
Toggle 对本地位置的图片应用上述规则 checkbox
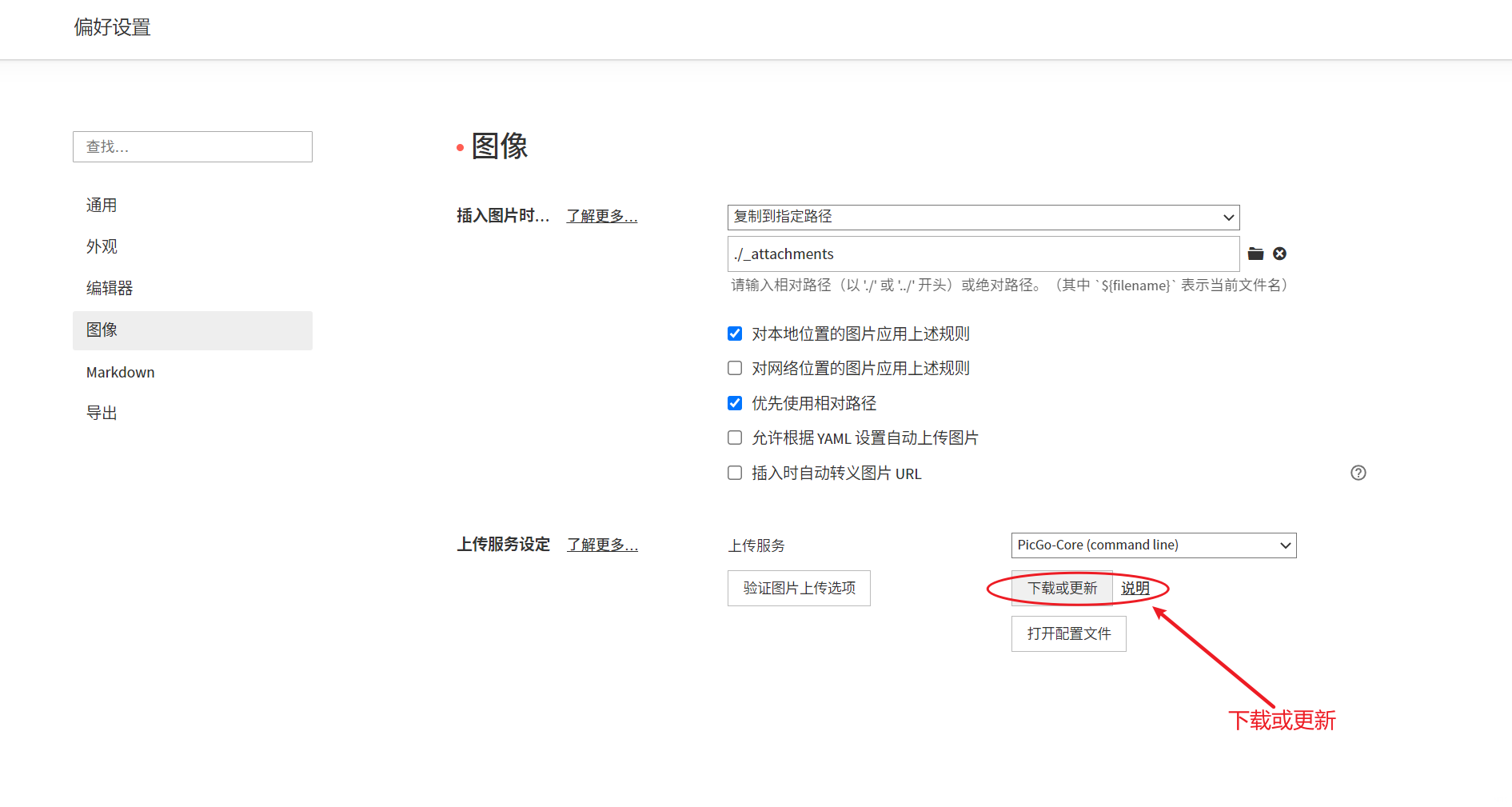pos(735,334)
